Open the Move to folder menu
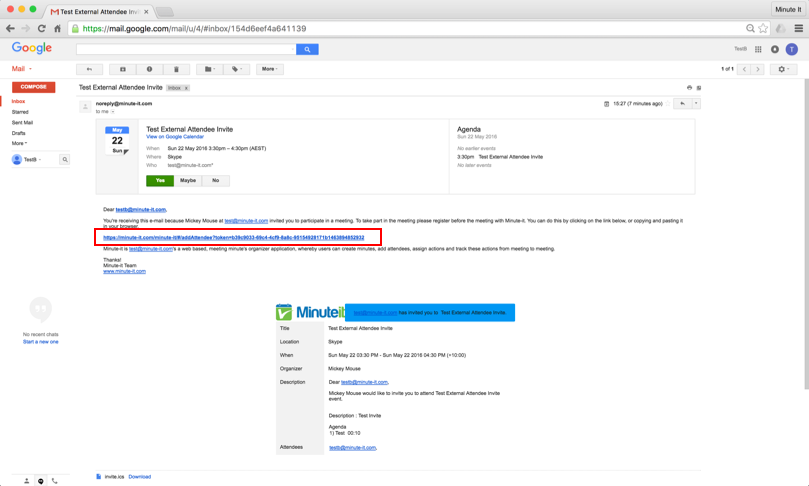809x486 pixels. coord(209,69)
